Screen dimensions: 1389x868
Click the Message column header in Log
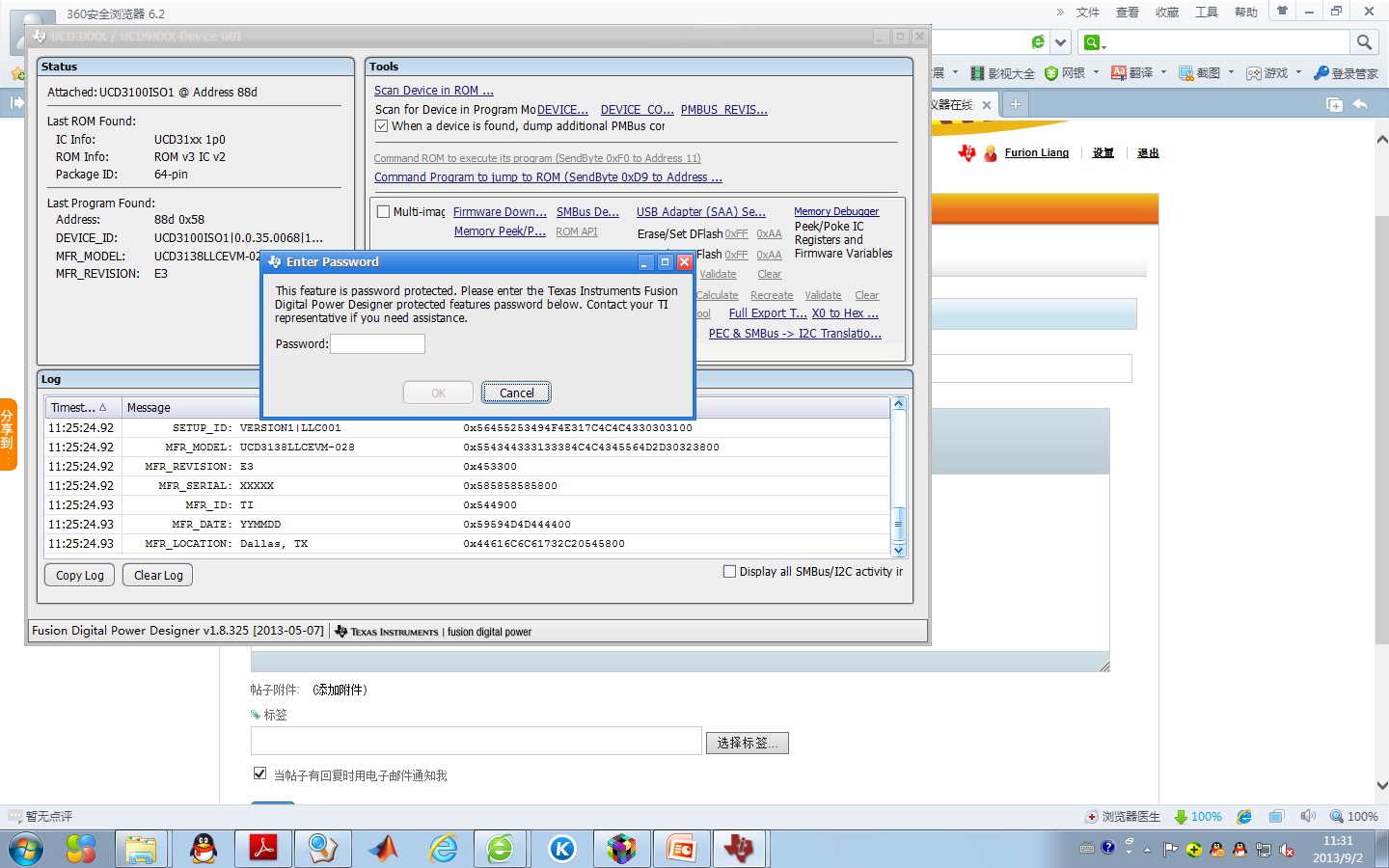pos(149,408)
